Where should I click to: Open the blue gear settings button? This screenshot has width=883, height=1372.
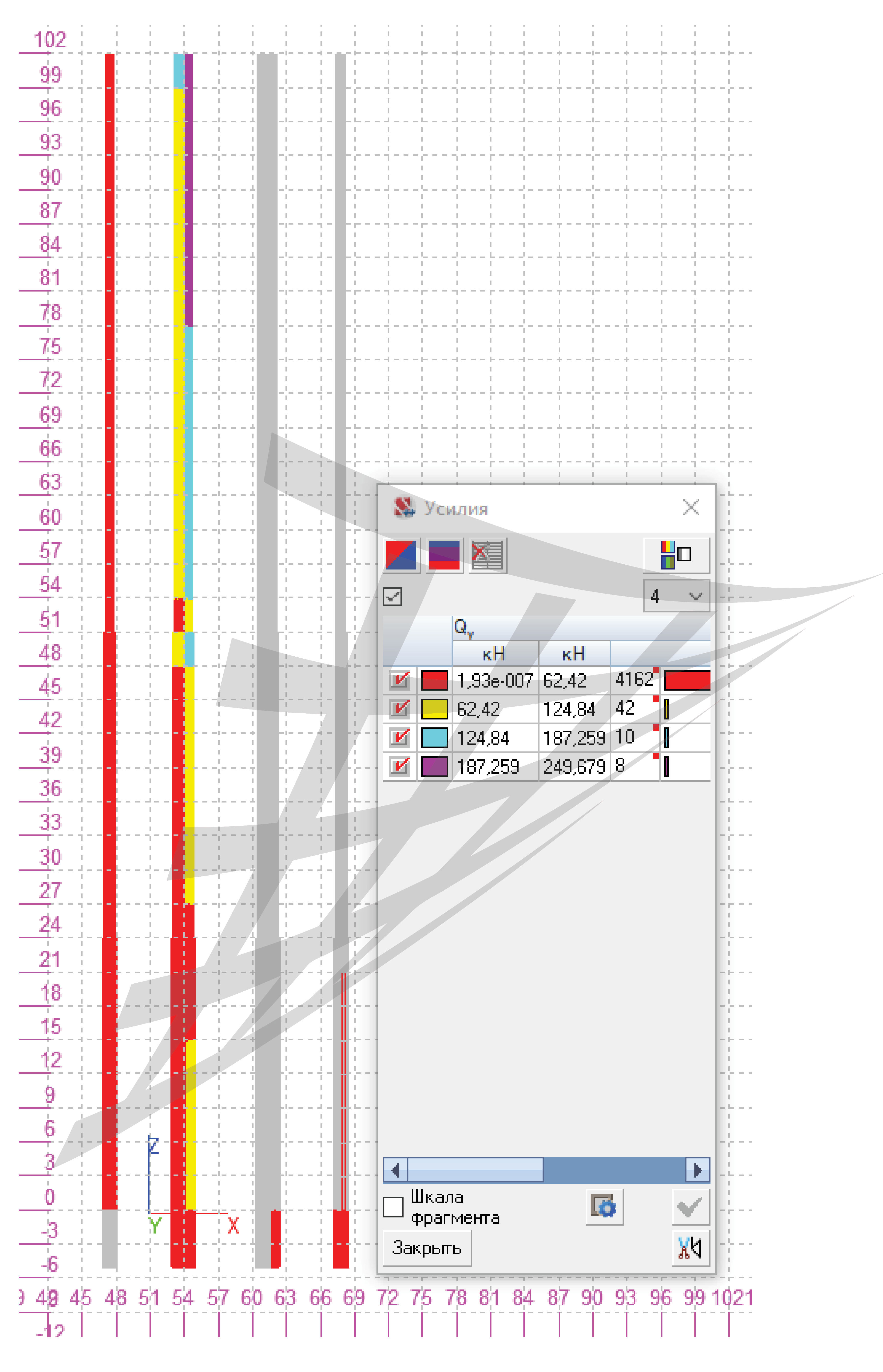pyautogui.click(x=604, y=1206)
